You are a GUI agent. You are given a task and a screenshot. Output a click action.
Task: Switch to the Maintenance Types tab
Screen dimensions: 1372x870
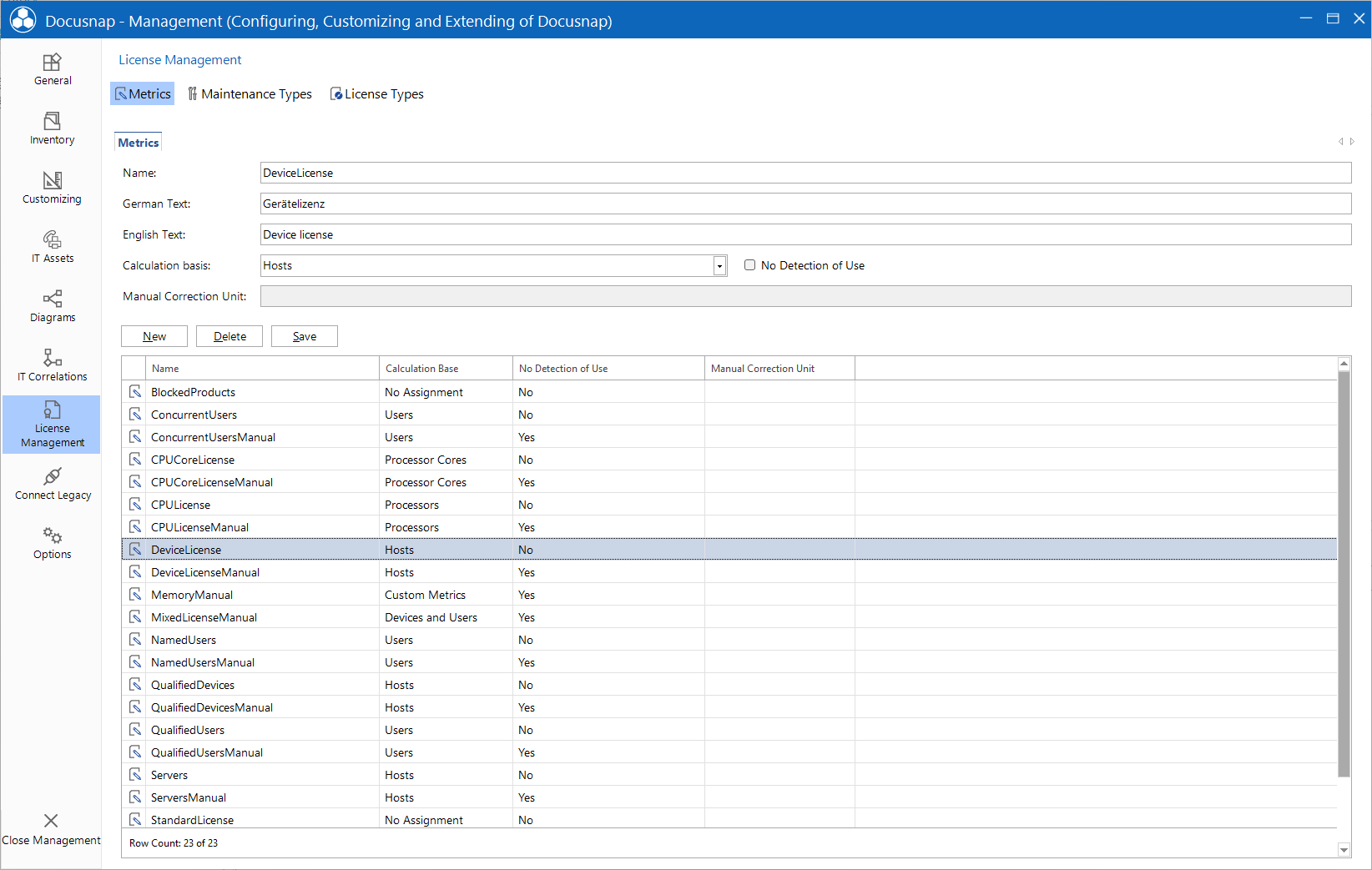pyautogui.click(x=250, y=93)
